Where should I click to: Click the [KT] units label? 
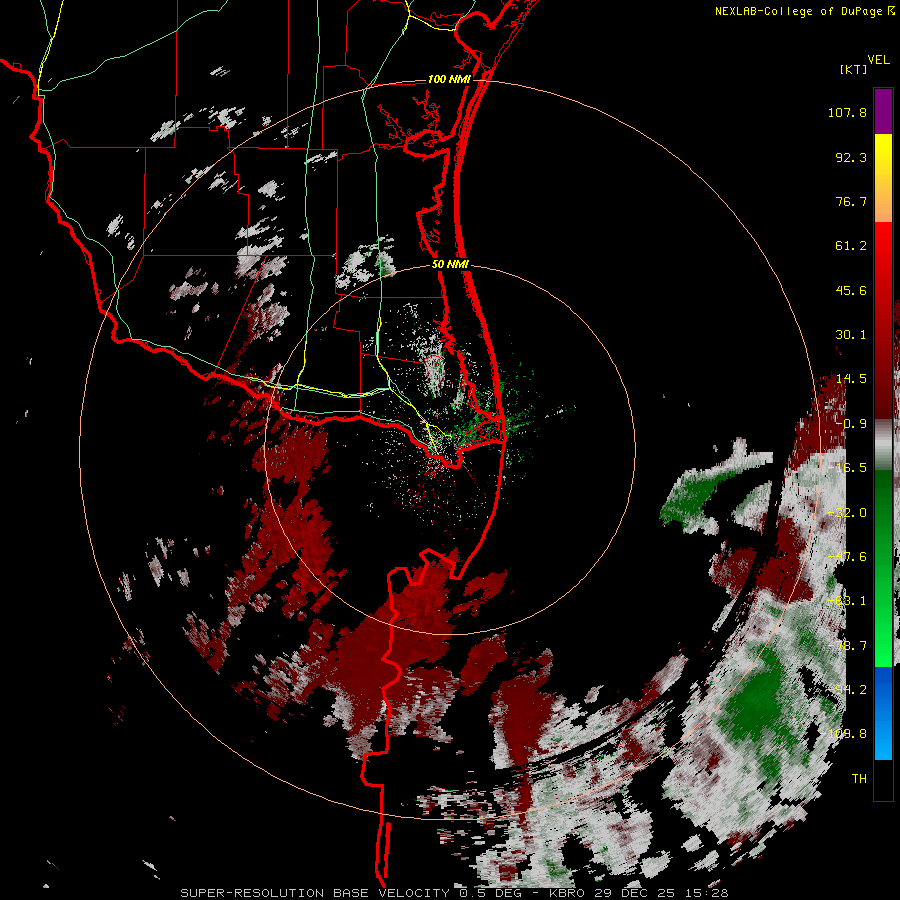(x=854, y=69)
